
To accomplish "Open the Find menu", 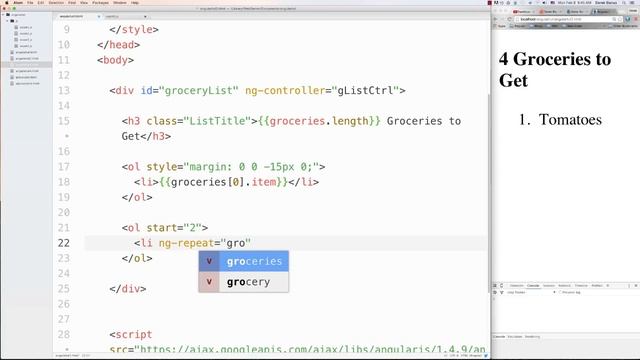I will [x=72, y=2].
